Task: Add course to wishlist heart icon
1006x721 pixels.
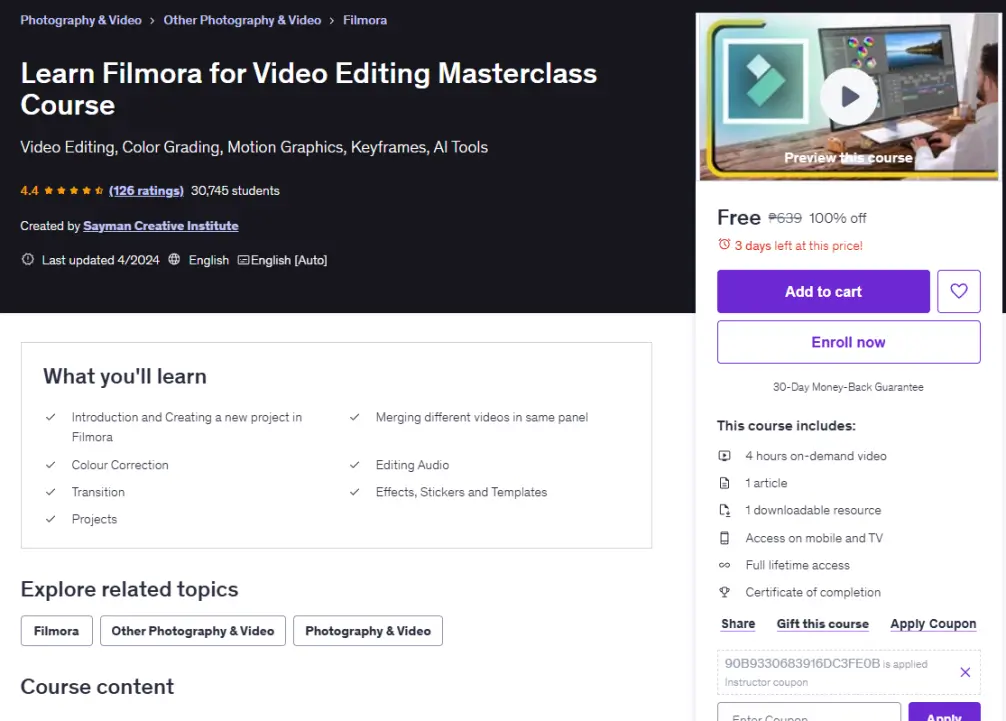Action: point(959,291)
